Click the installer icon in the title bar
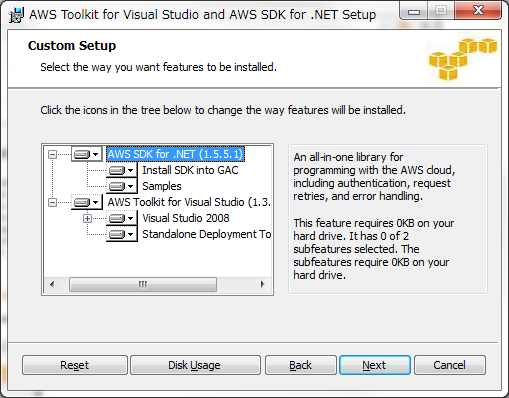Image resolution: width=509 pixels, height=398 pixels. pos(16,15)
